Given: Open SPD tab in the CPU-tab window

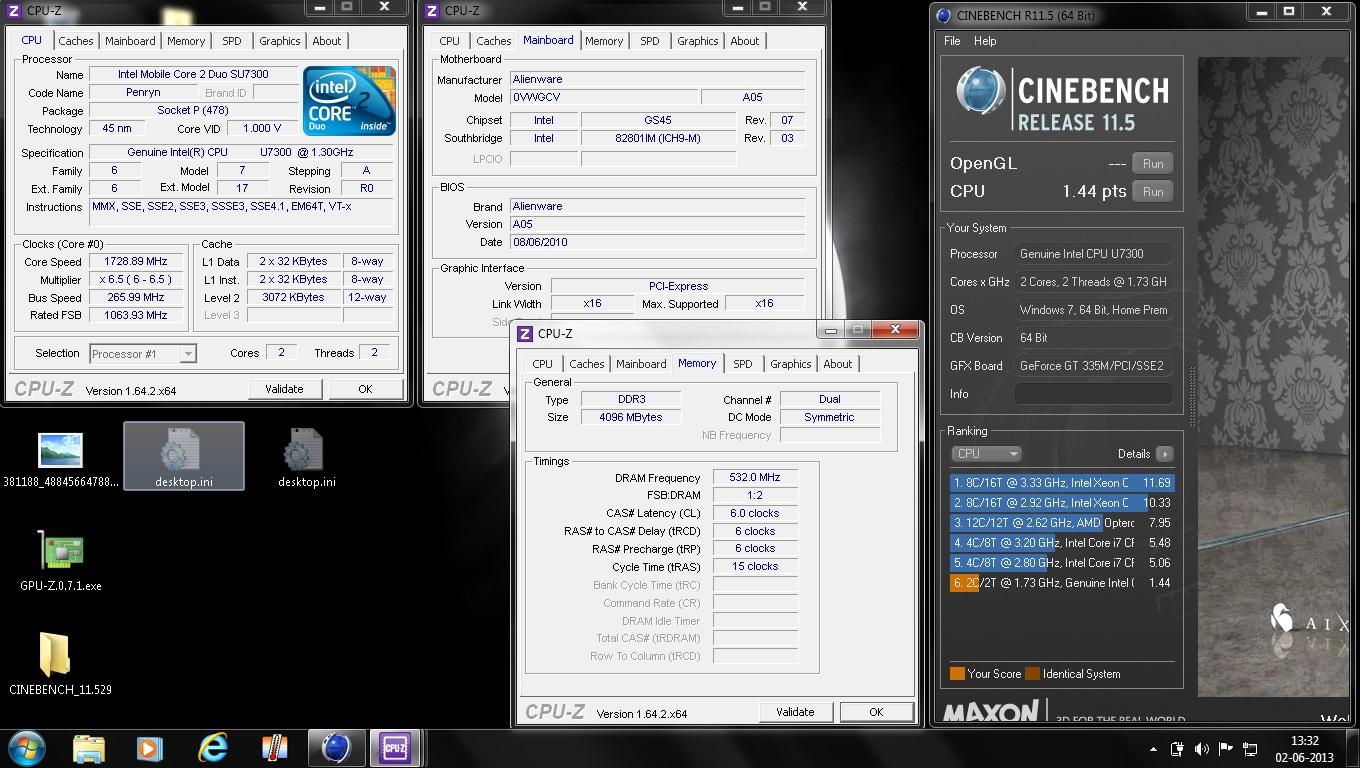Looking at the screenshot, I should pyautogui.click(x=232, y=41).
